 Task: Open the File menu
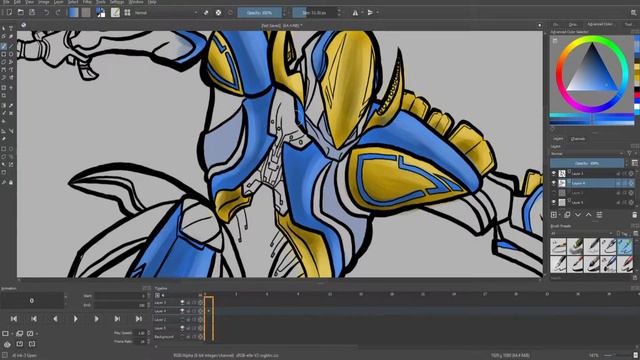[x=6, y=2]
